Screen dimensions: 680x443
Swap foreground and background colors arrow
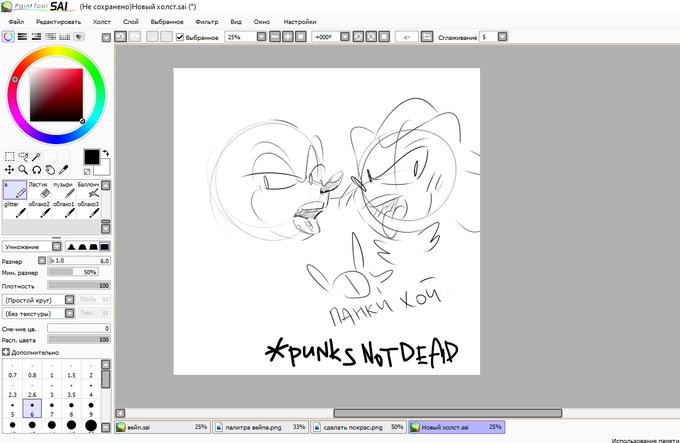pyautogui.click(x=105, y=153)
